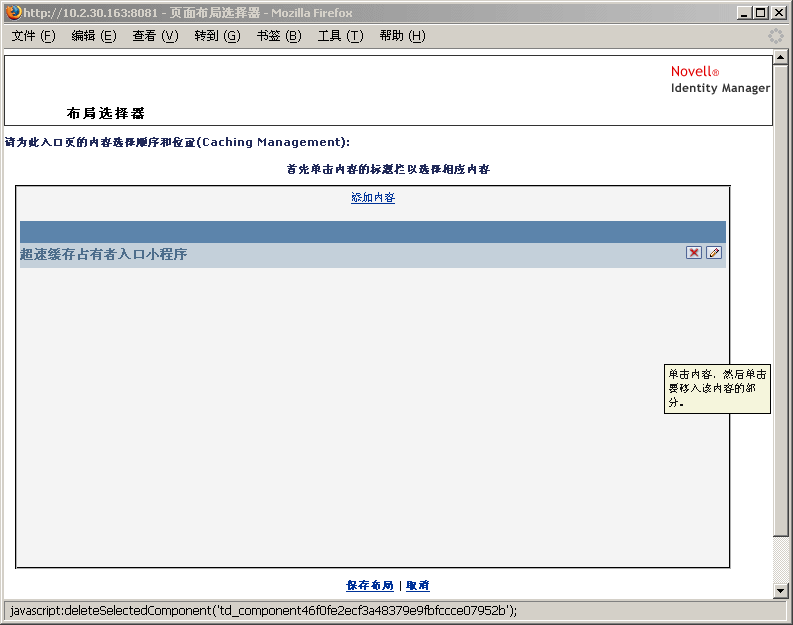Delete the 超速缓存占有者入口小程序 portlet with red X icon
The width and height of the screenshot is (793, 625).
pyautogui.click(x=693, y=253)
